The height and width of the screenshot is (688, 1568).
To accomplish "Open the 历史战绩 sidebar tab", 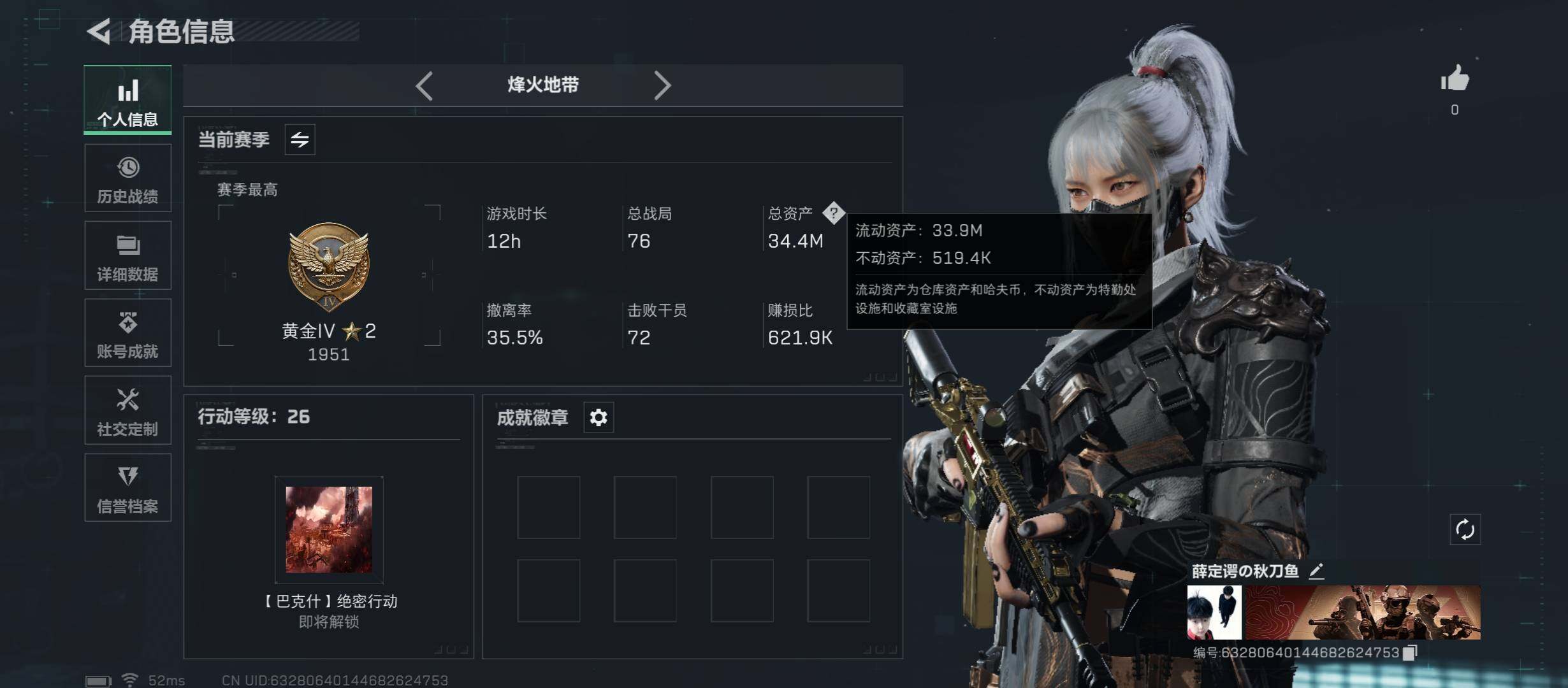I will (x=127, y=178).
